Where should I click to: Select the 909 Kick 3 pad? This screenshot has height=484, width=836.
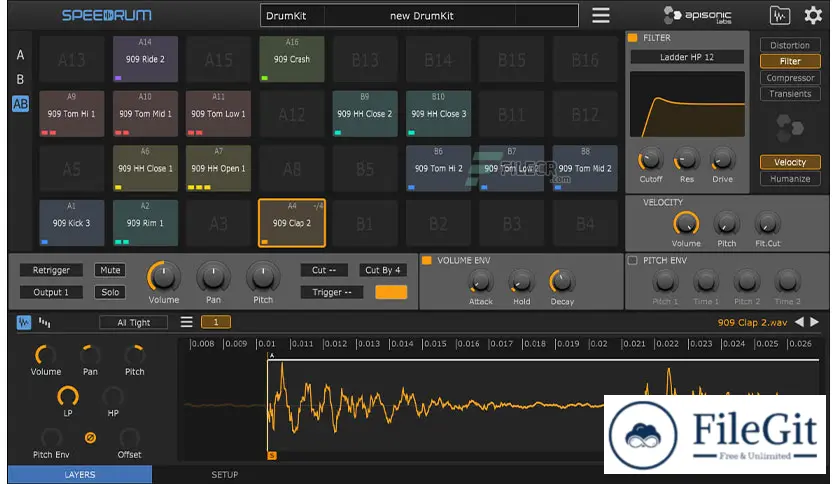[71, 223]
